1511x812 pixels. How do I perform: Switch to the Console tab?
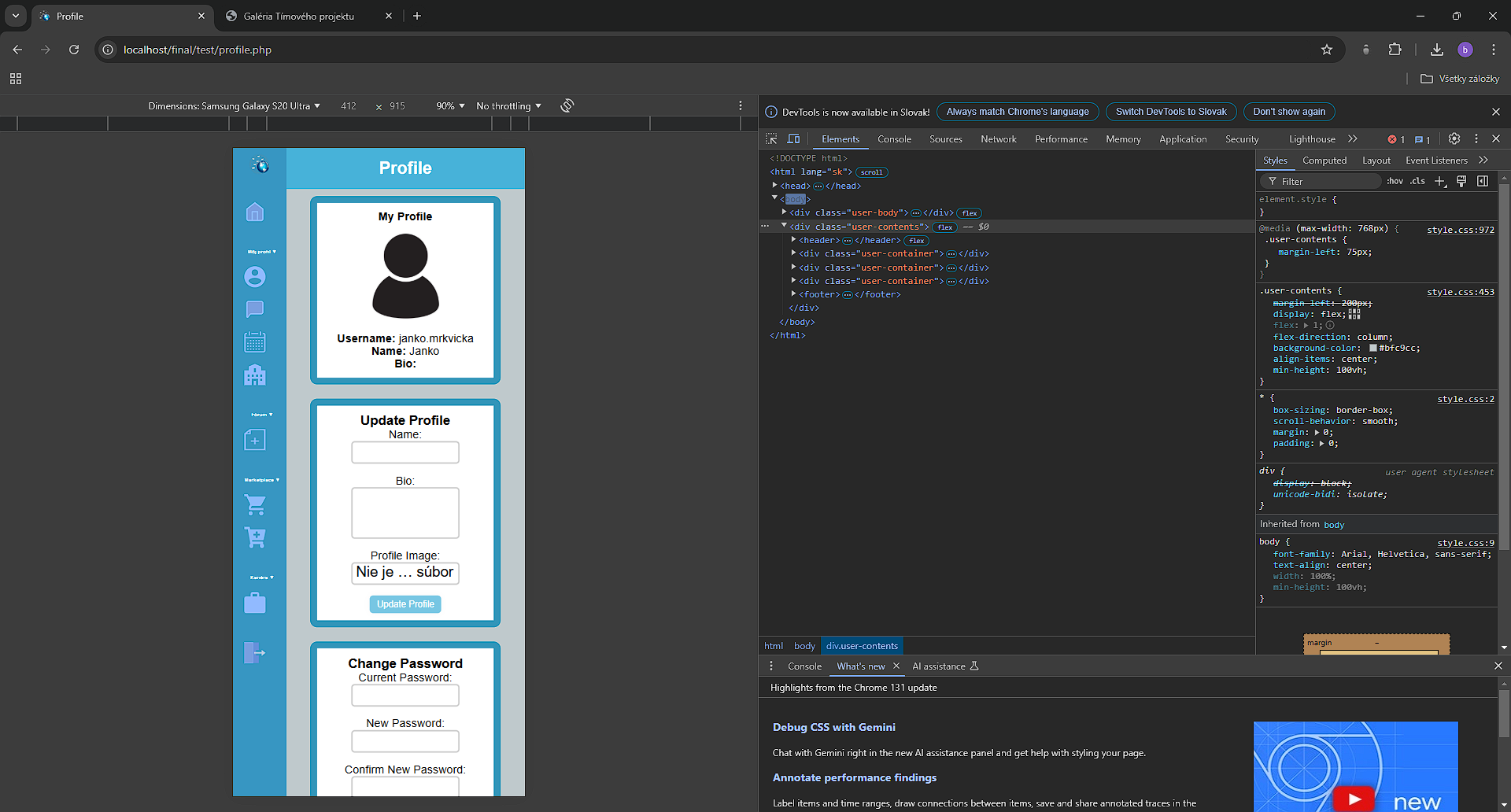click(x=894, y=139)
